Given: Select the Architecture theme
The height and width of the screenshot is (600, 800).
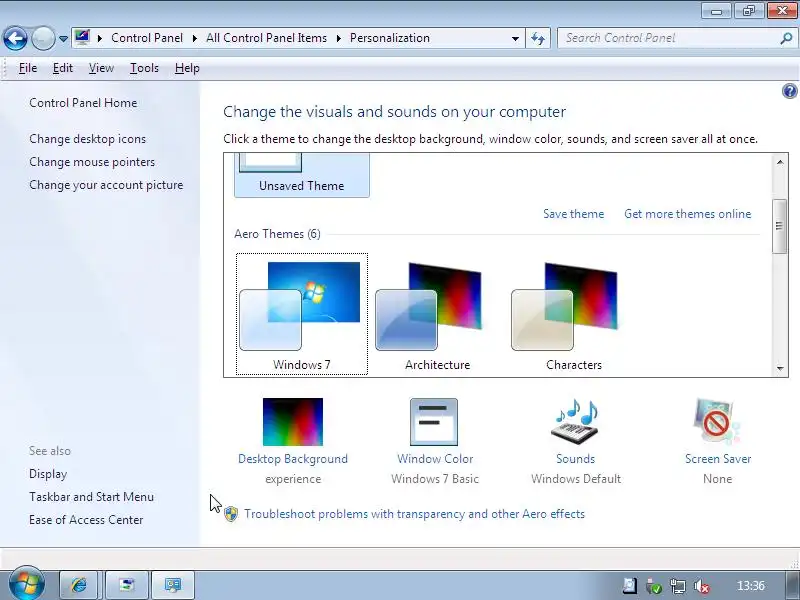Looking at the screenshot, I should click(x=437, y=314).
